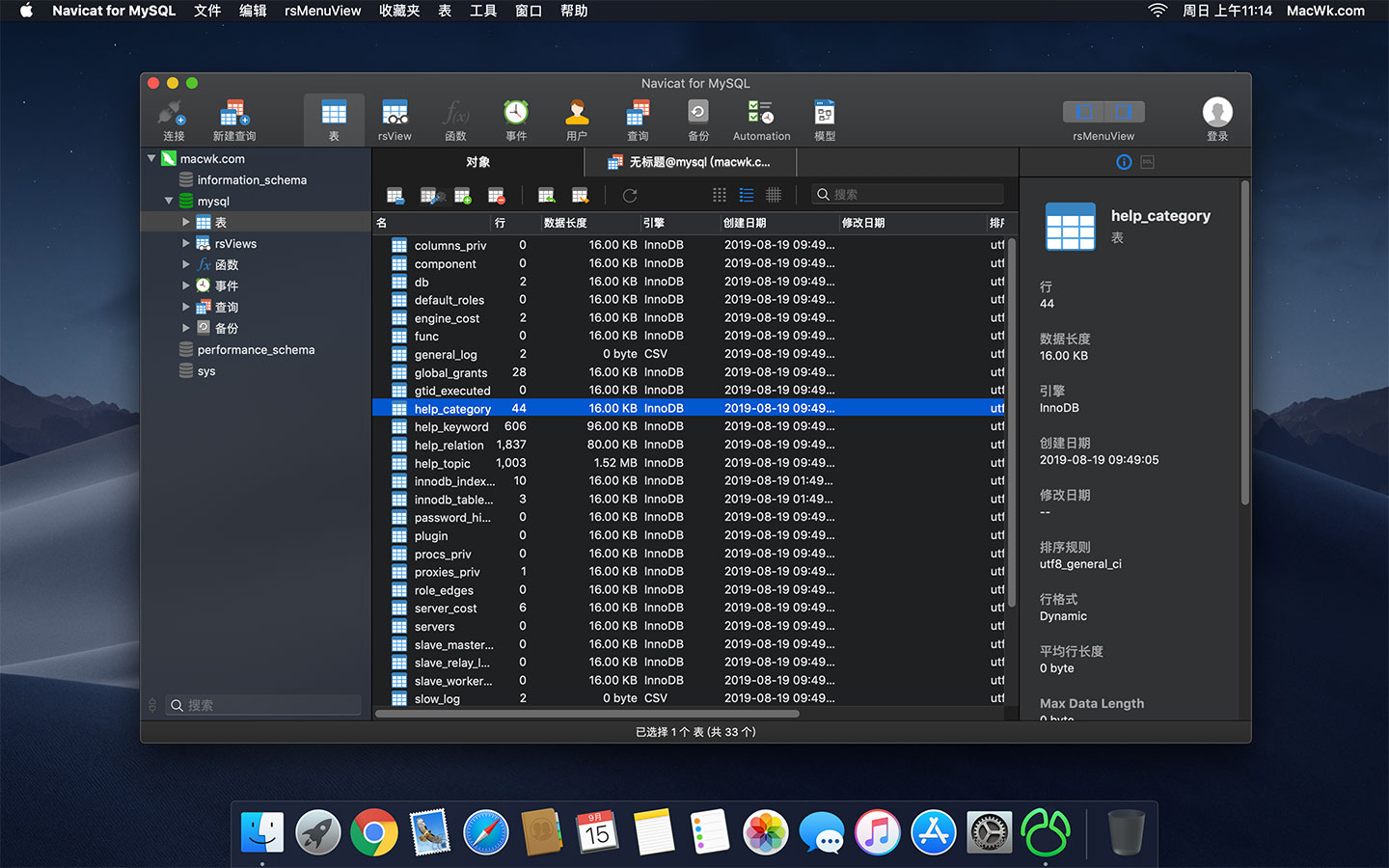Select the Automation tool
Viewport: 1389px width, 868px height.
coord(760,118)
